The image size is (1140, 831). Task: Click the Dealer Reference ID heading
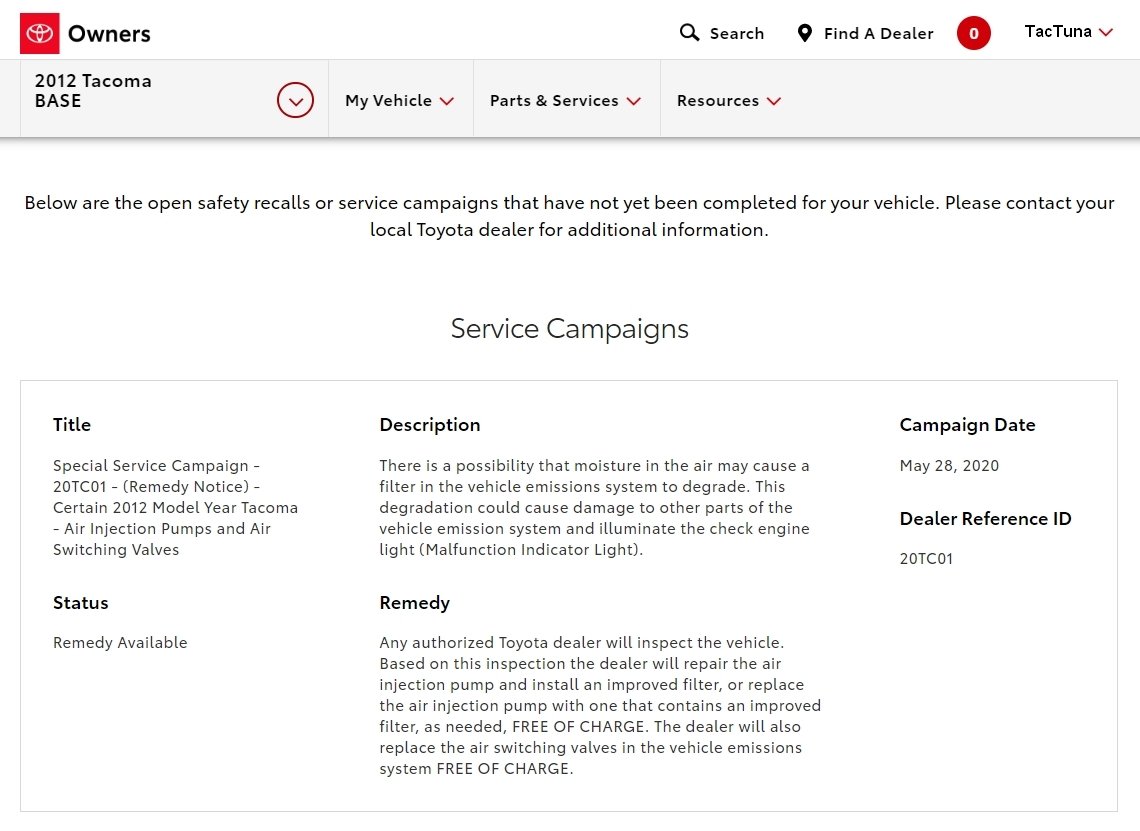[985, 518]
